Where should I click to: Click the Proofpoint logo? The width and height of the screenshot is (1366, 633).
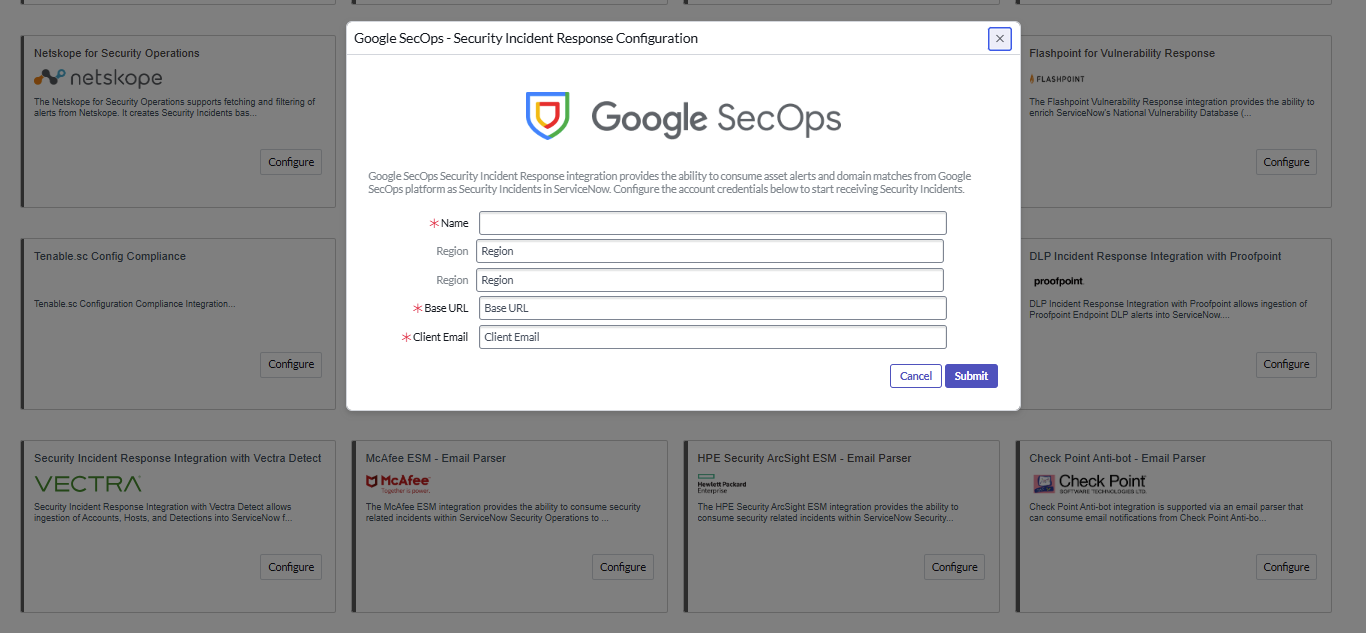click(1057, 281)
